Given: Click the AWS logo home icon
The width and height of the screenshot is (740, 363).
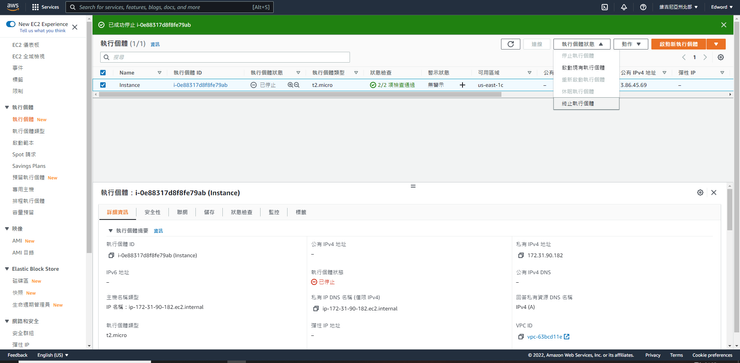Looking at the screenshot, I should [12, 7].
